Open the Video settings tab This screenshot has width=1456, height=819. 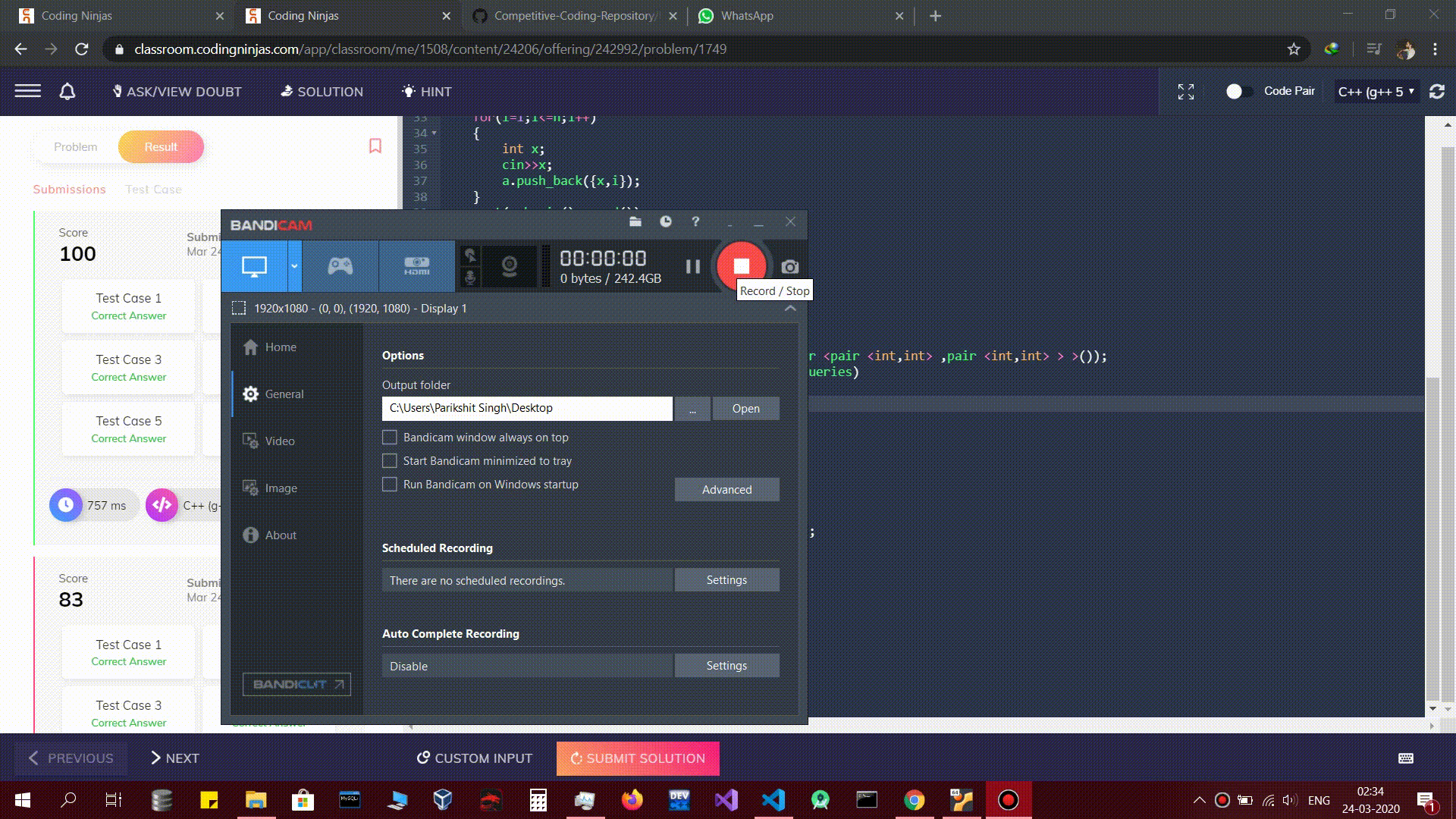click(280, 441)
